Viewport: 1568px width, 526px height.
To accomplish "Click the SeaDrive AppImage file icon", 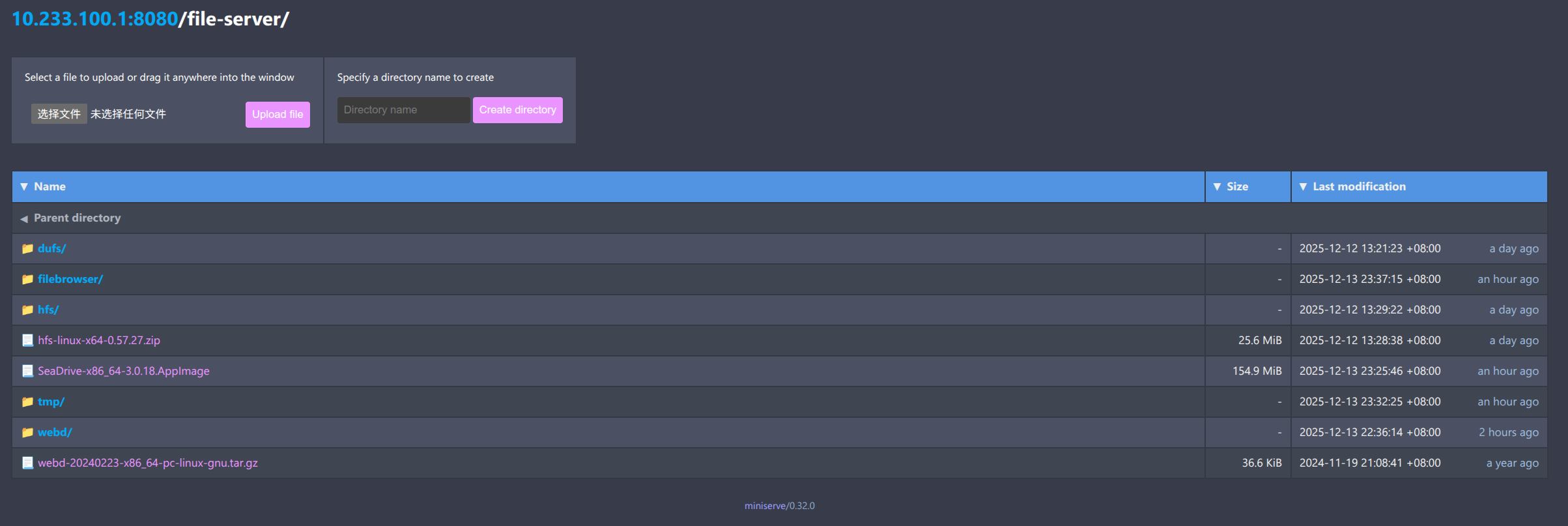I will 27,371.
